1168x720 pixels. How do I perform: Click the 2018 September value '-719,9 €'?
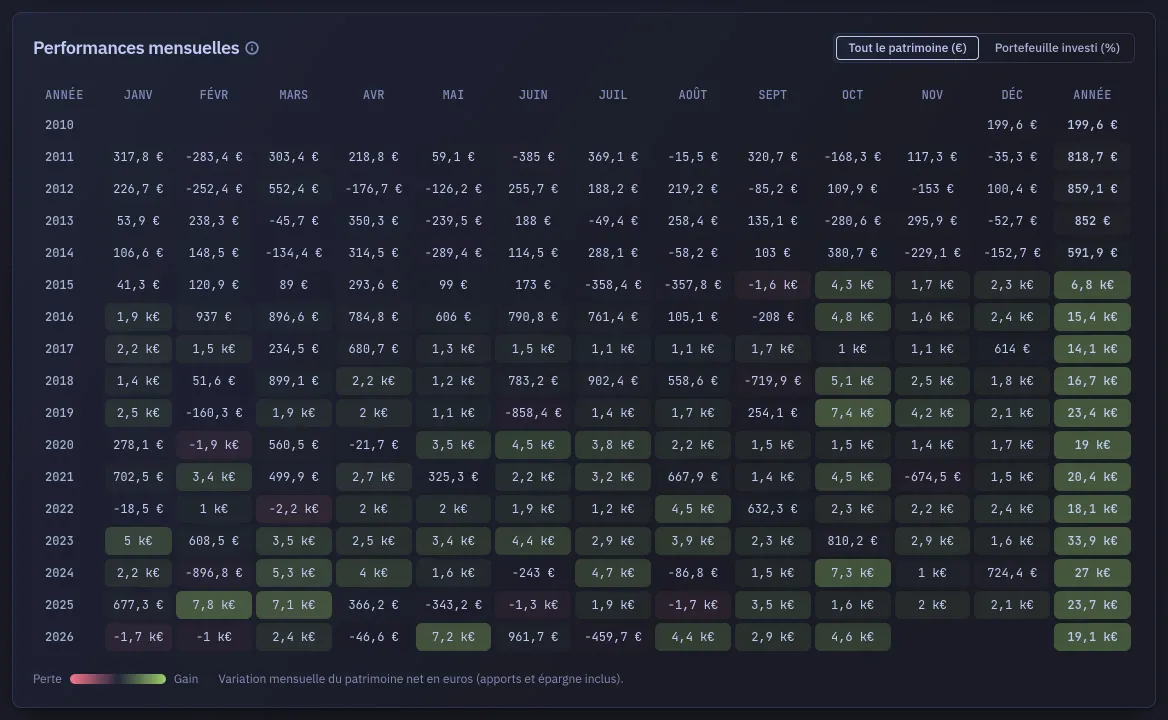[x=772, y=381]
